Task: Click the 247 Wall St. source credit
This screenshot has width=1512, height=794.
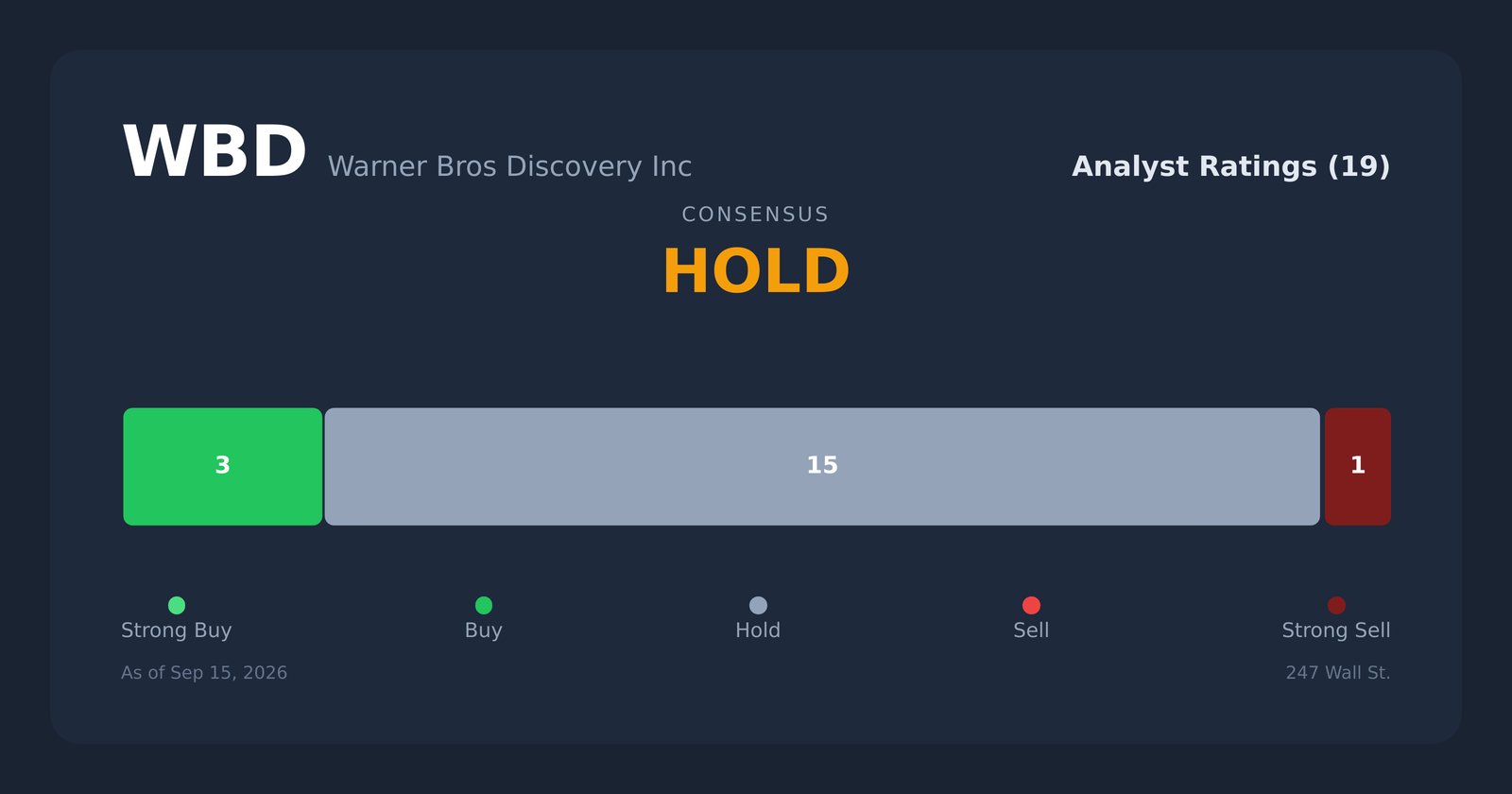Action: pyautogui.click(x=1338, y=673)
